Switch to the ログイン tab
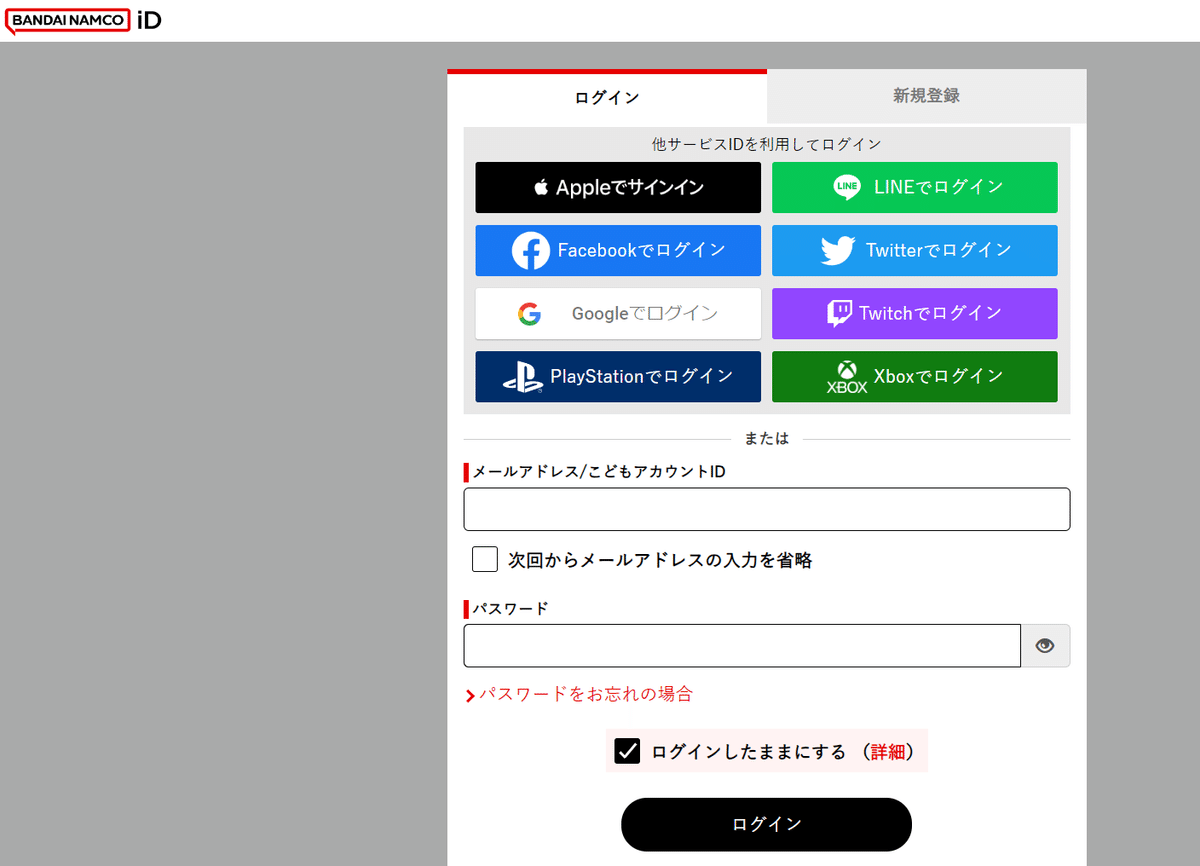1200x866 pixels. [607, 96]
